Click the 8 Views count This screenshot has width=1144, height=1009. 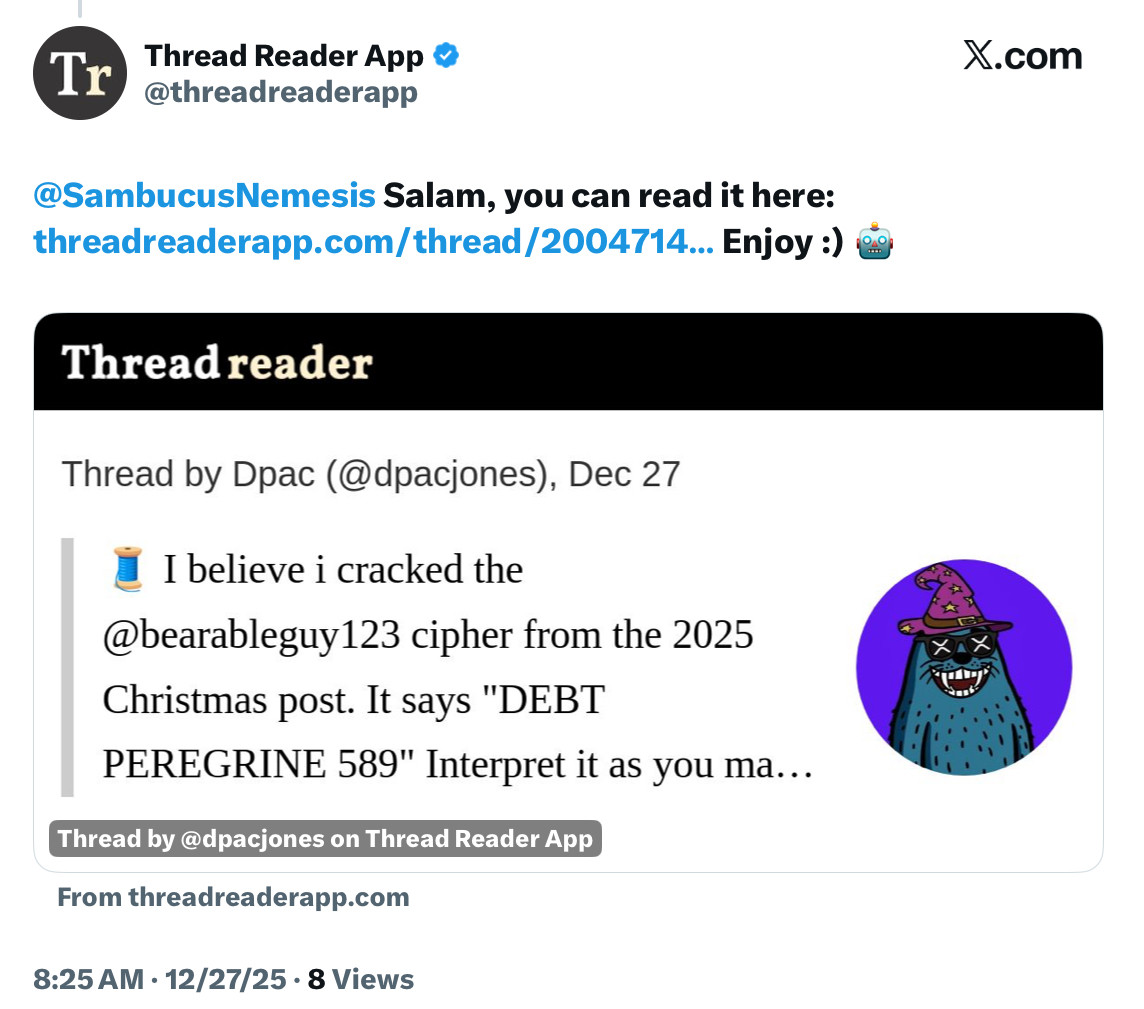(360, 979)
